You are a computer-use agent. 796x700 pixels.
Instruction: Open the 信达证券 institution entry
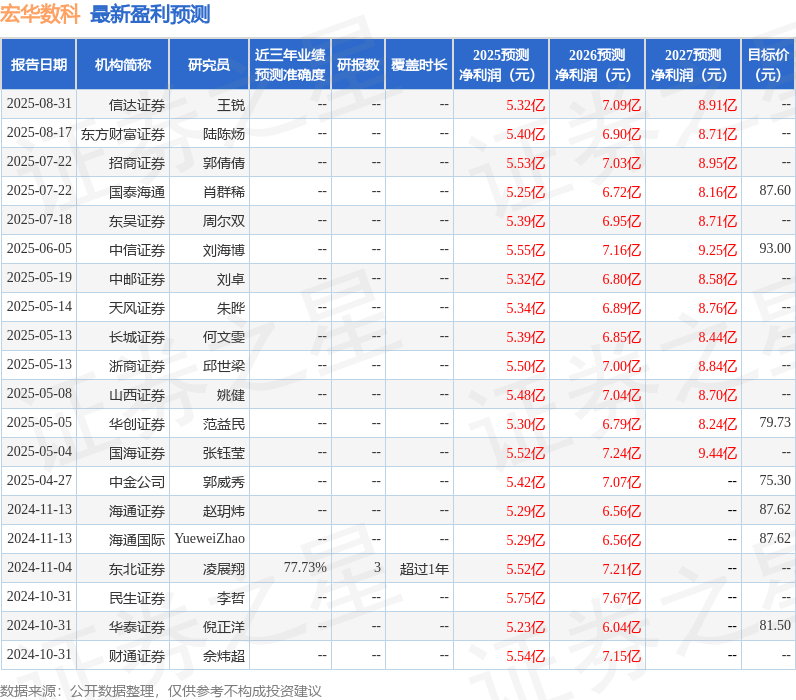click(137, 105)
